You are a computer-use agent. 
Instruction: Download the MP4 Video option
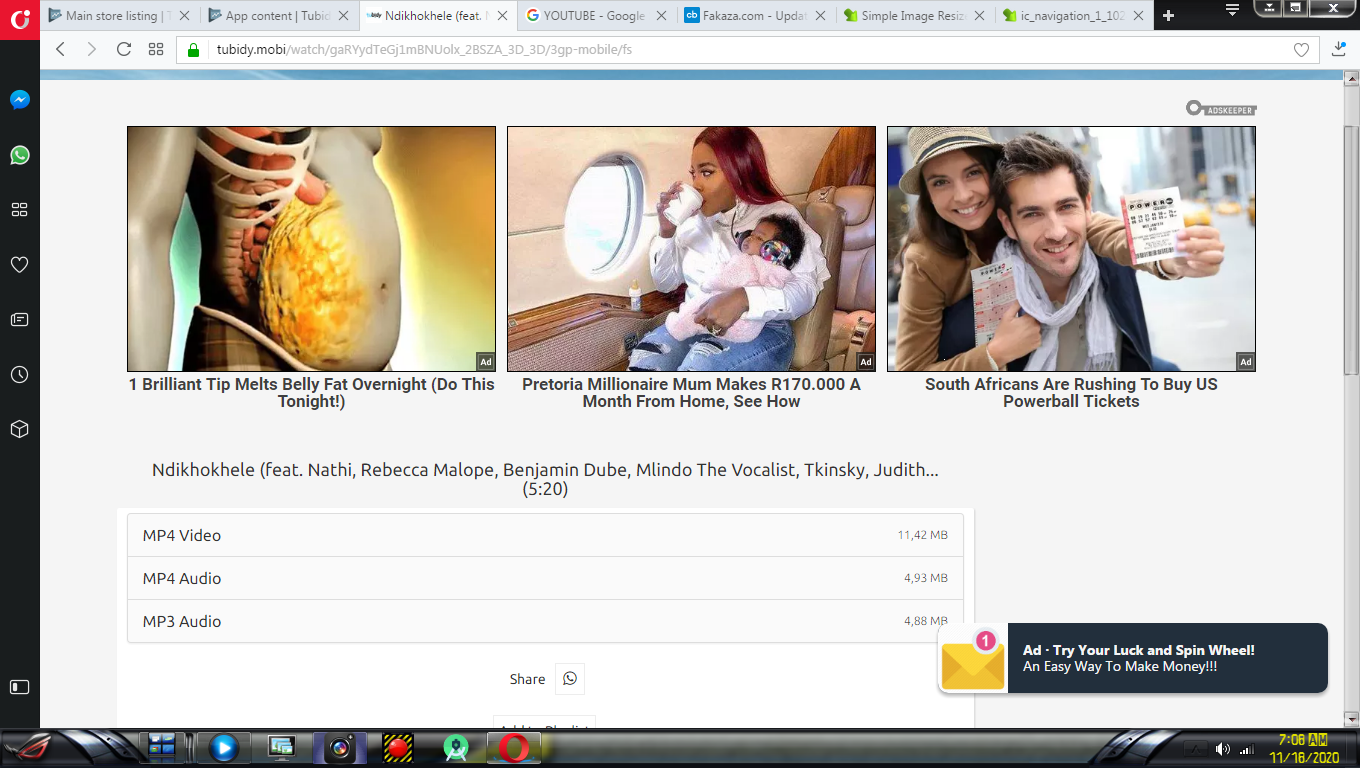545,535
